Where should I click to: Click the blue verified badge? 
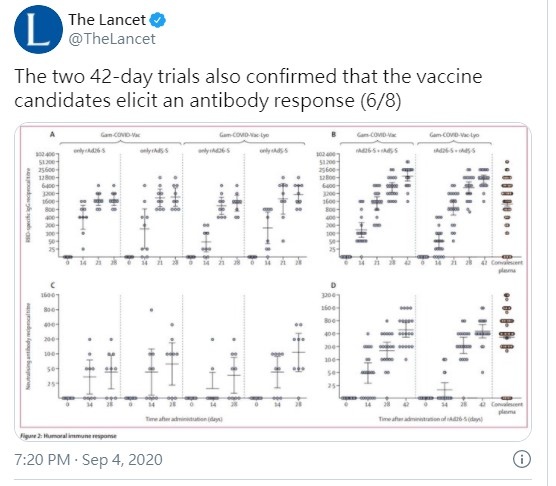(x=158, y=20)
